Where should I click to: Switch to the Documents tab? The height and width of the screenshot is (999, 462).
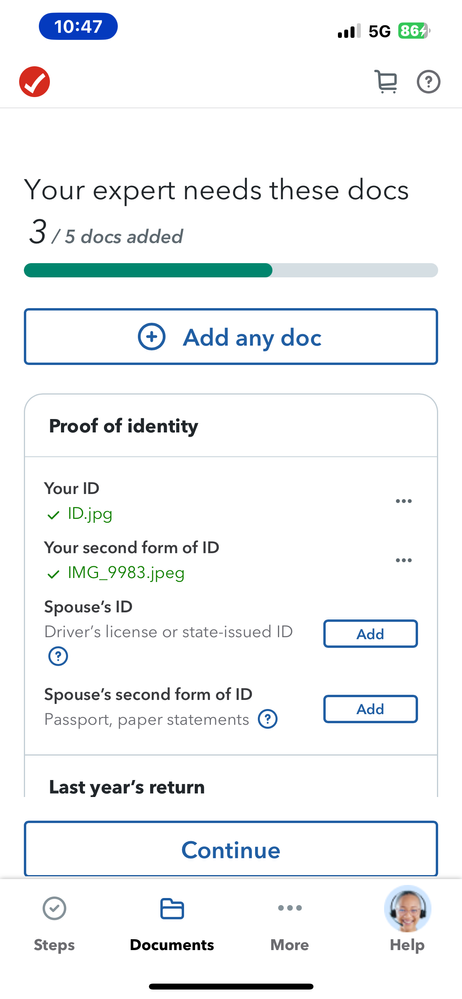[172, 922]
